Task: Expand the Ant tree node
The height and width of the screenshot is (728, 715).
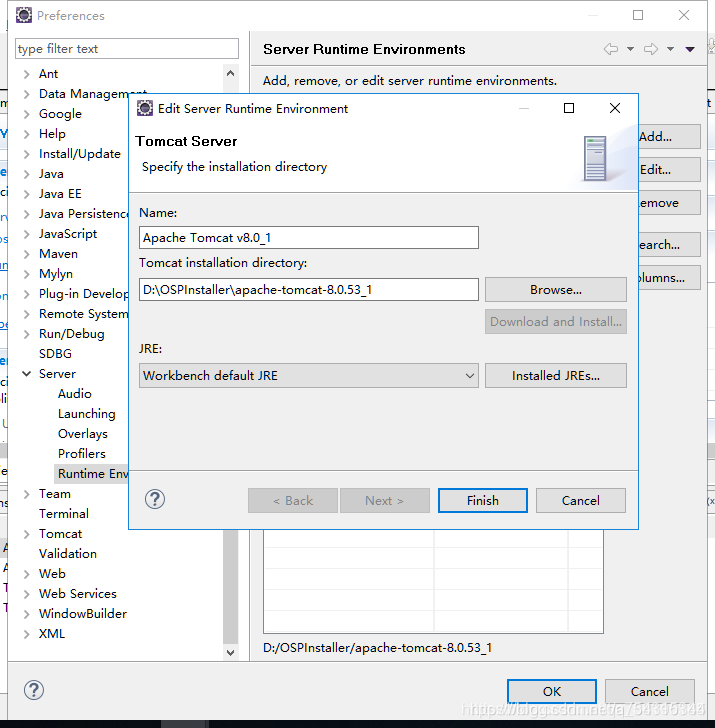Action: click(27, 74)
